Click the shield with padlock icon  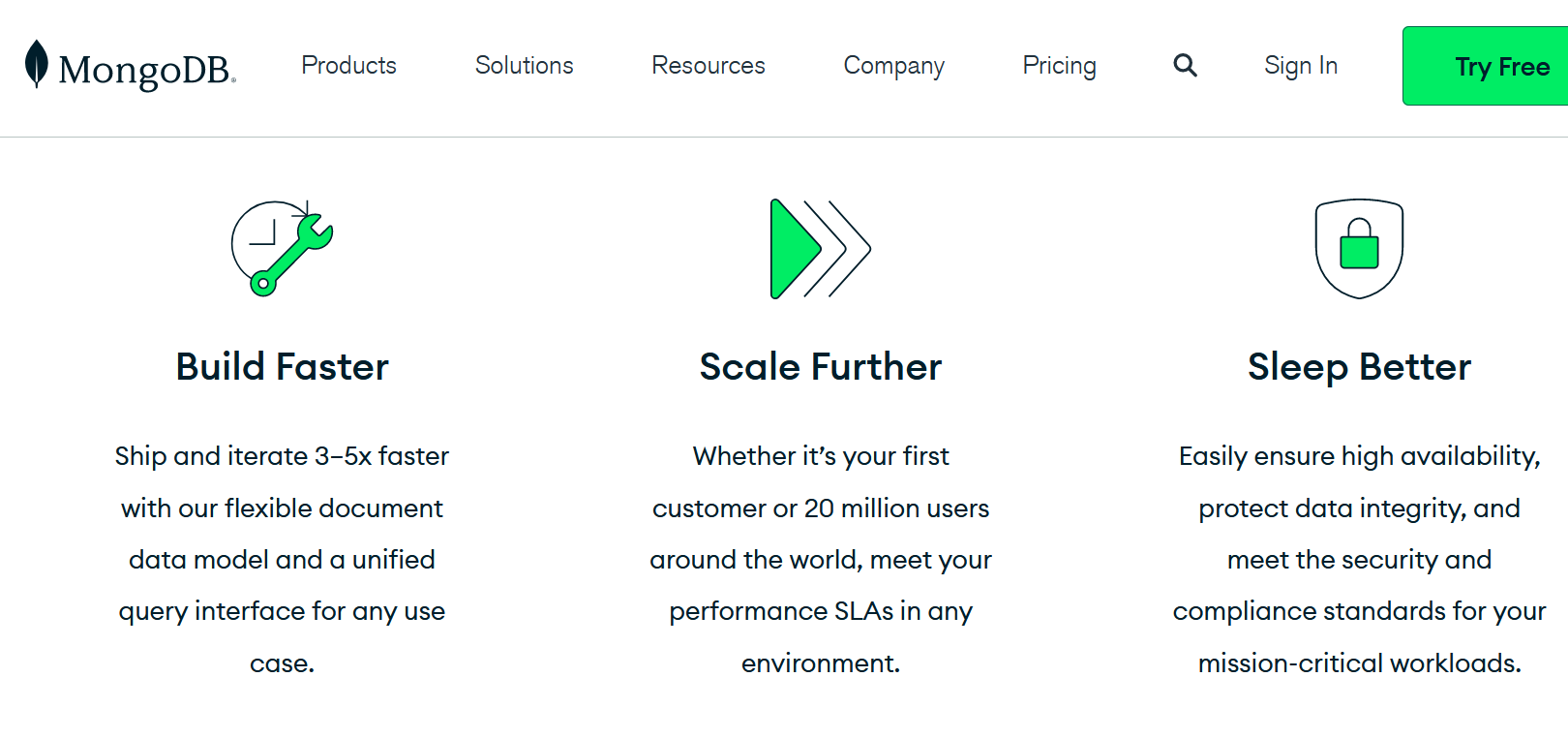[1359, 249]
